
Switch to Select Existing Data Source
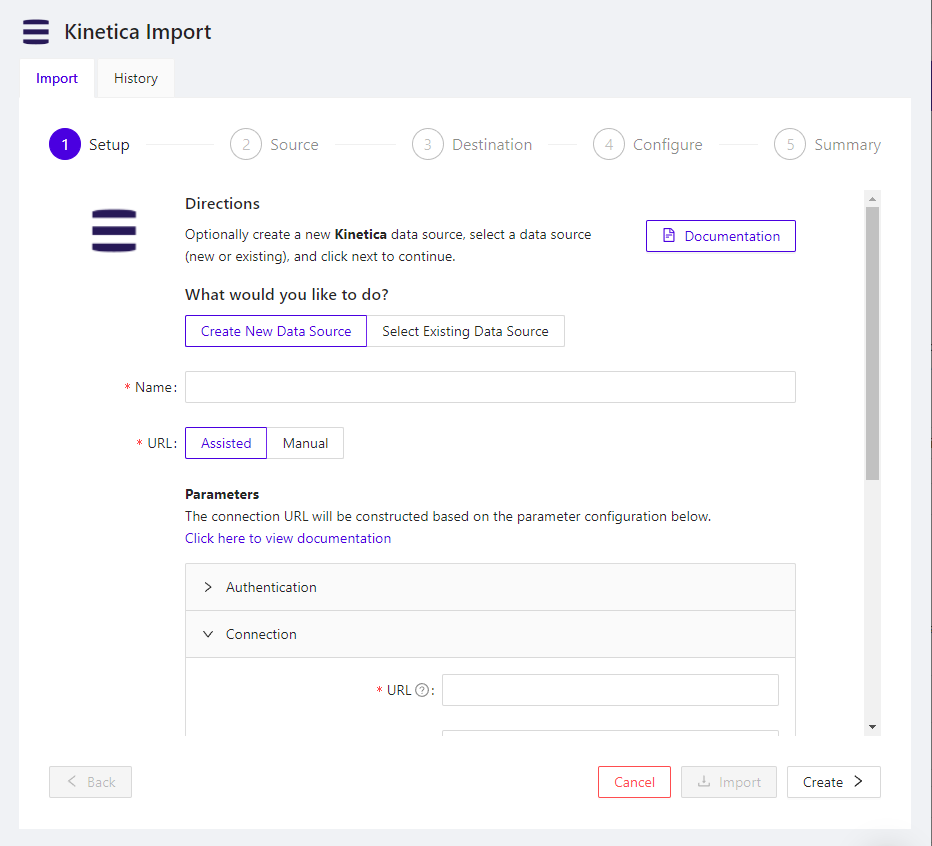[466, 331]
